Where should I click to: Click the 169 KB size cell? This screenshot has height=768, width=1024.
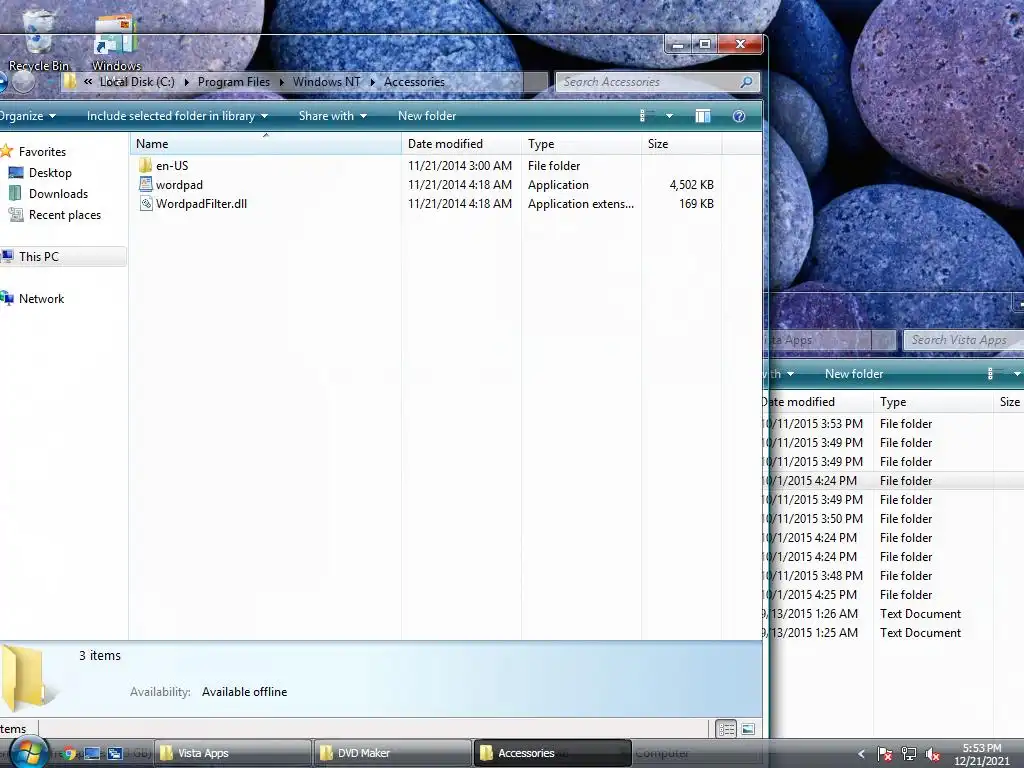pos(696,204)
